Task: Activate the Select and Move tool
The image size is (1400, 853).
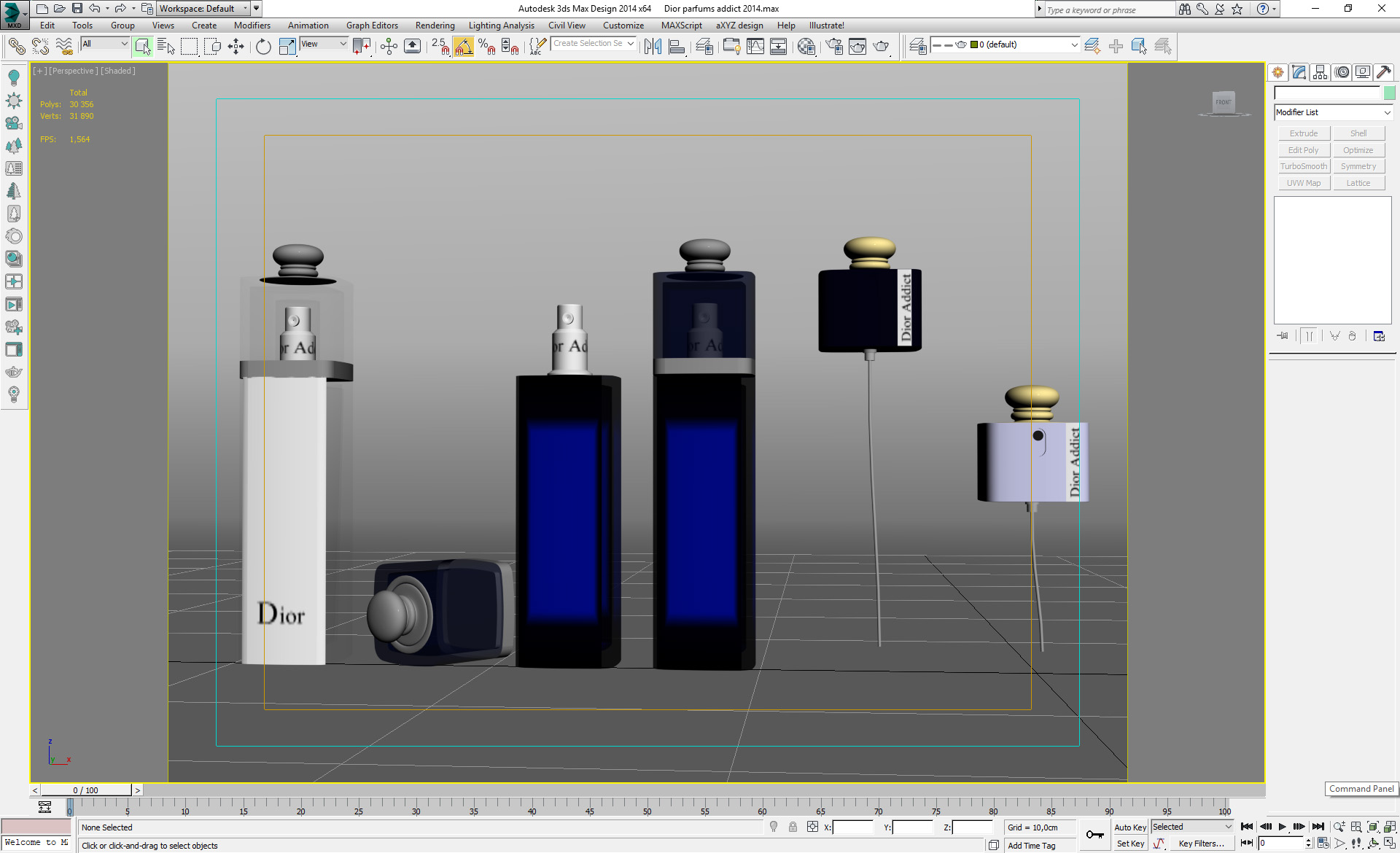Action: [236, 47]
